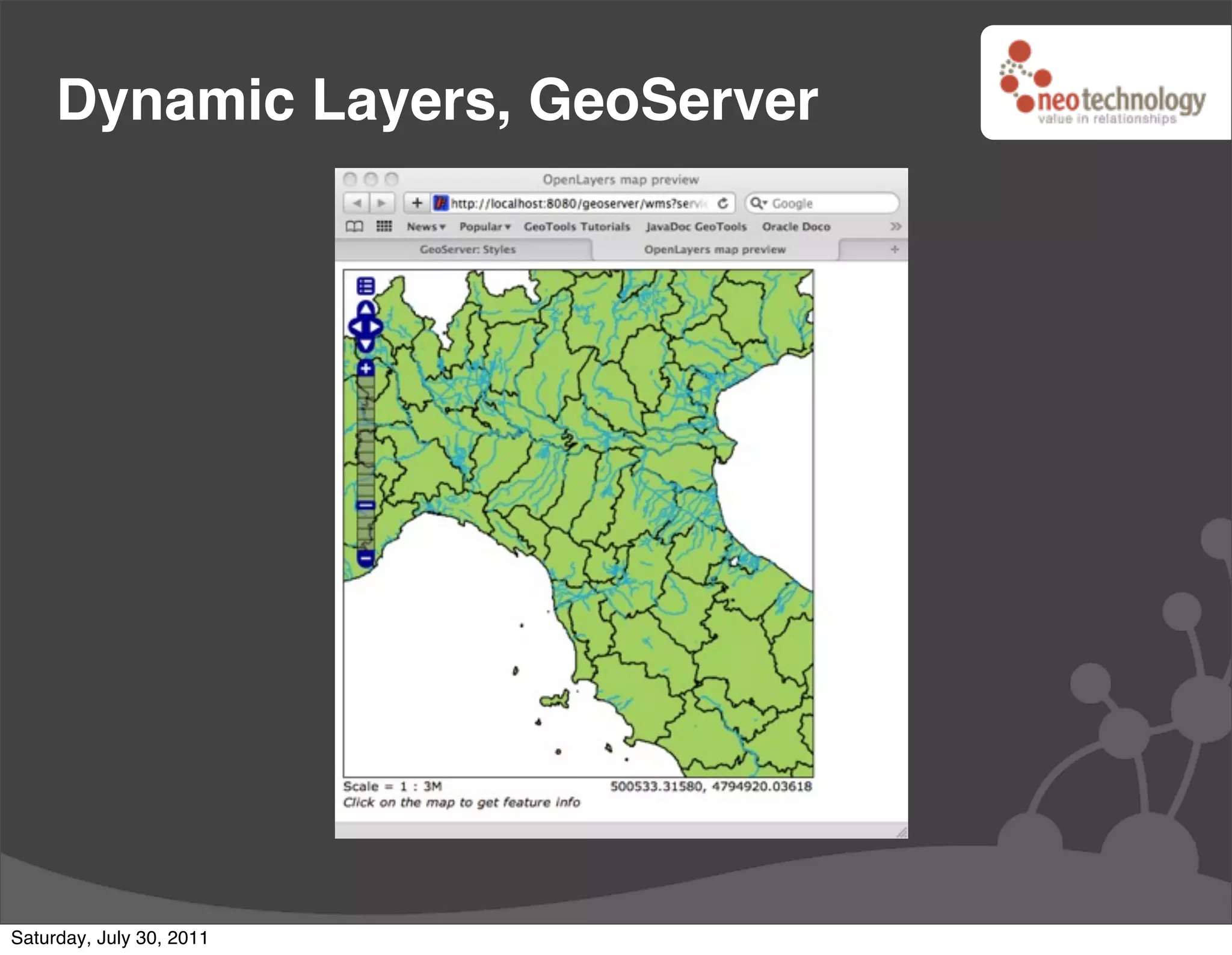Click the zoom bar slider handle
The width and height of the screenshot is (1232, 955).
366,505
